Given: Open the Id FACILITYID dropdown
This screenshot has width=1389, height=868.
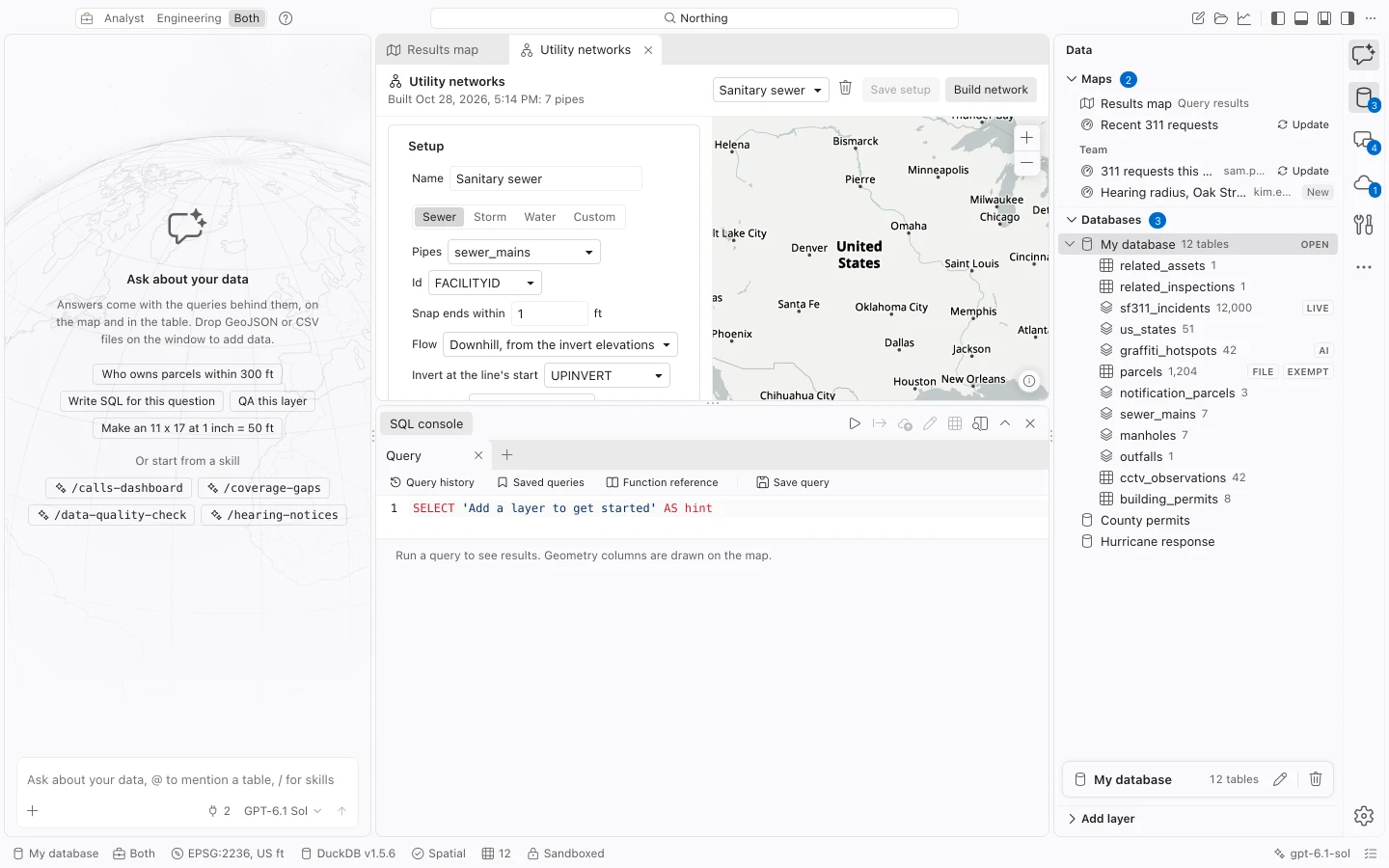Looking at the screenshot, I should click(x=485, y=283).
